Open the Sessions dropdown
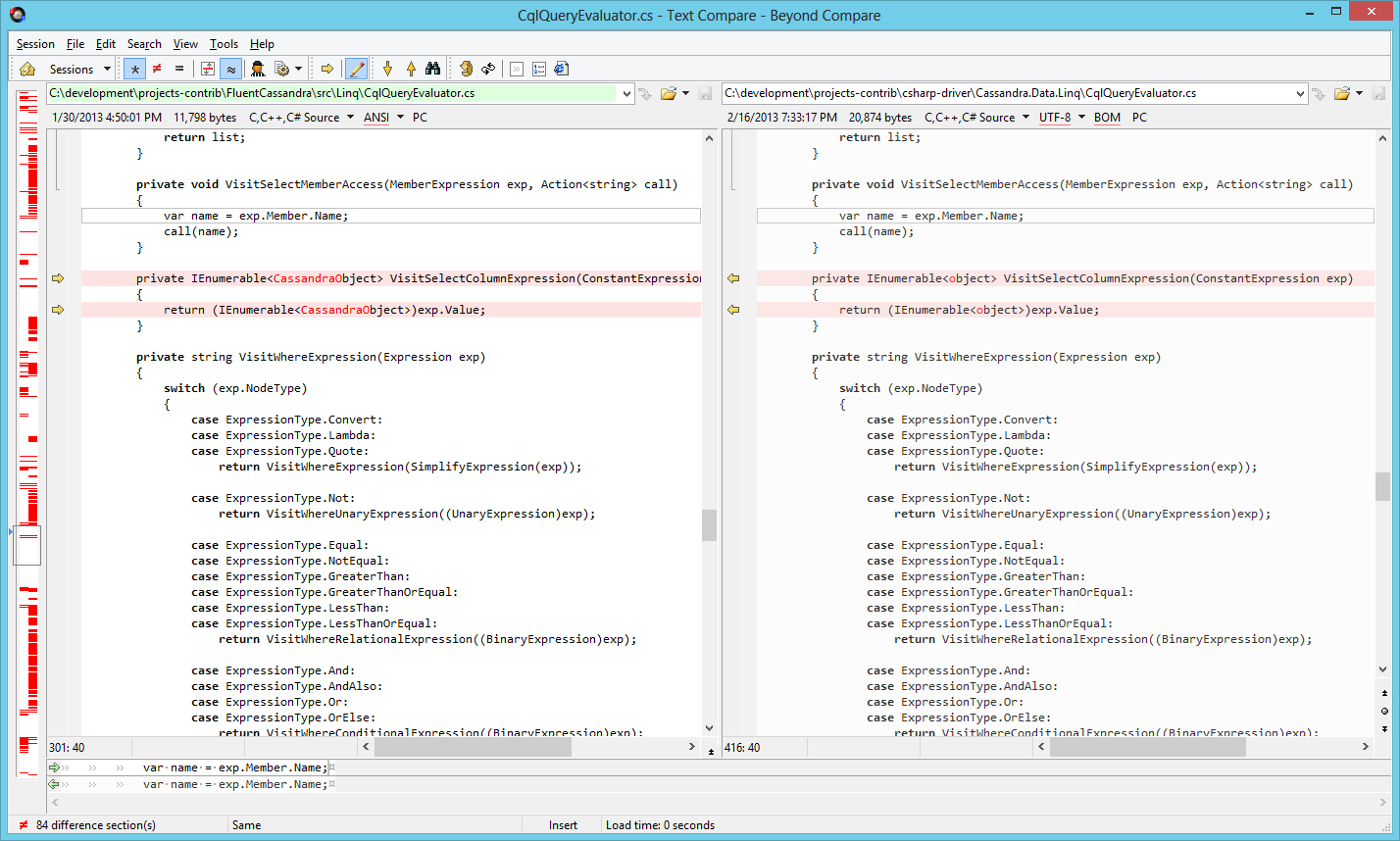Viewport: 1400px width, 841px height. point(79,69)
